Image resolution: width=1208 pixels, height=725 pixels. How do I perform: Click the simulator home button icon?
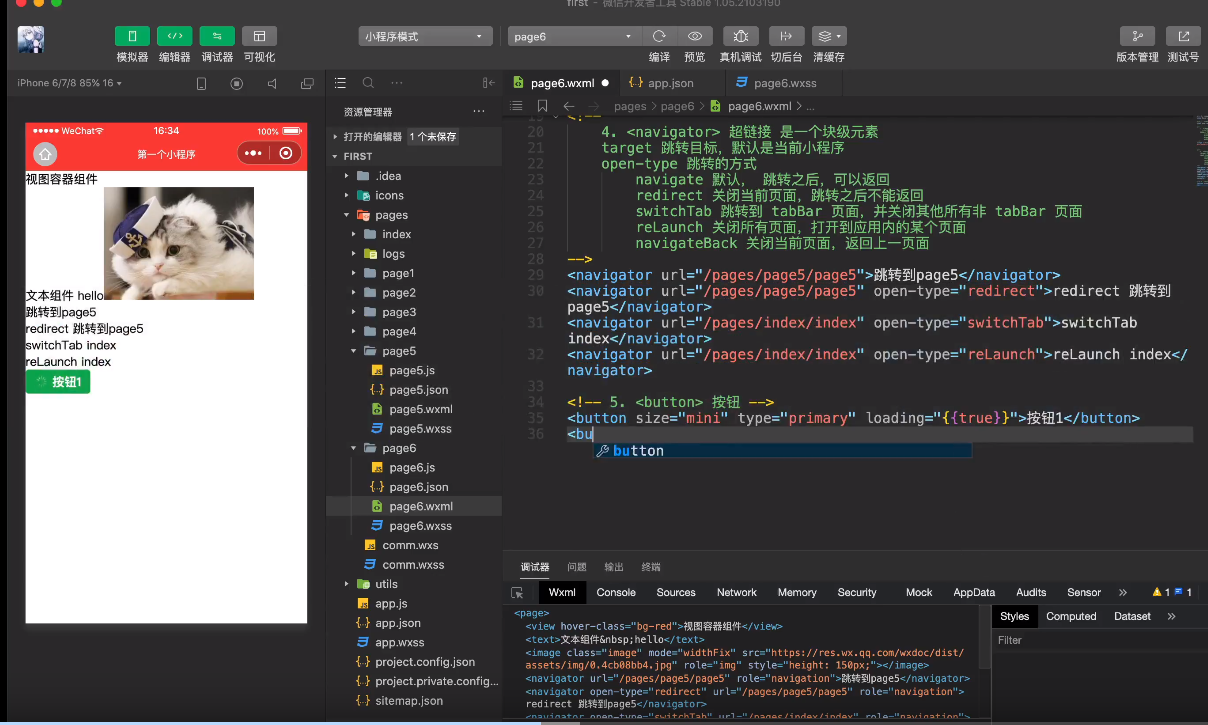tap(45, 154)
